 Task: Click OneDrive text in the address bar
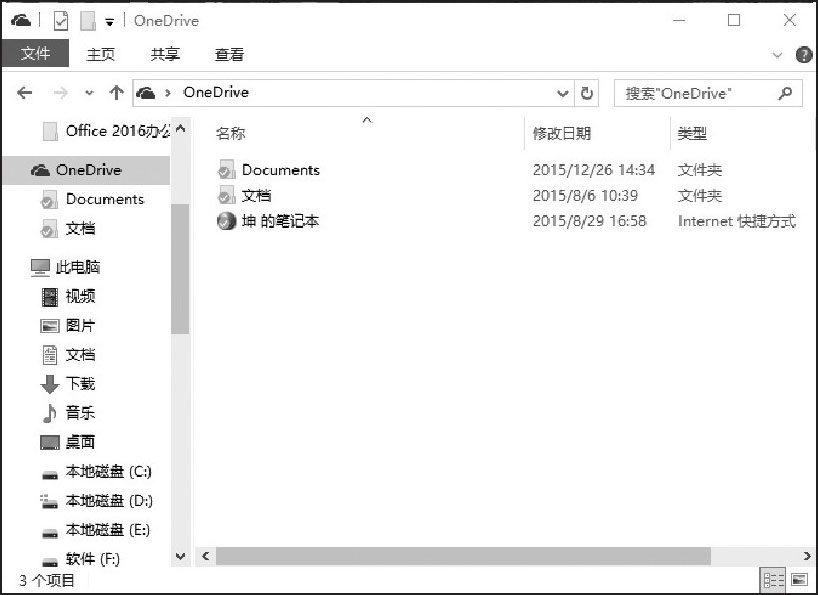pyautogui.click(x=216, y=92)
